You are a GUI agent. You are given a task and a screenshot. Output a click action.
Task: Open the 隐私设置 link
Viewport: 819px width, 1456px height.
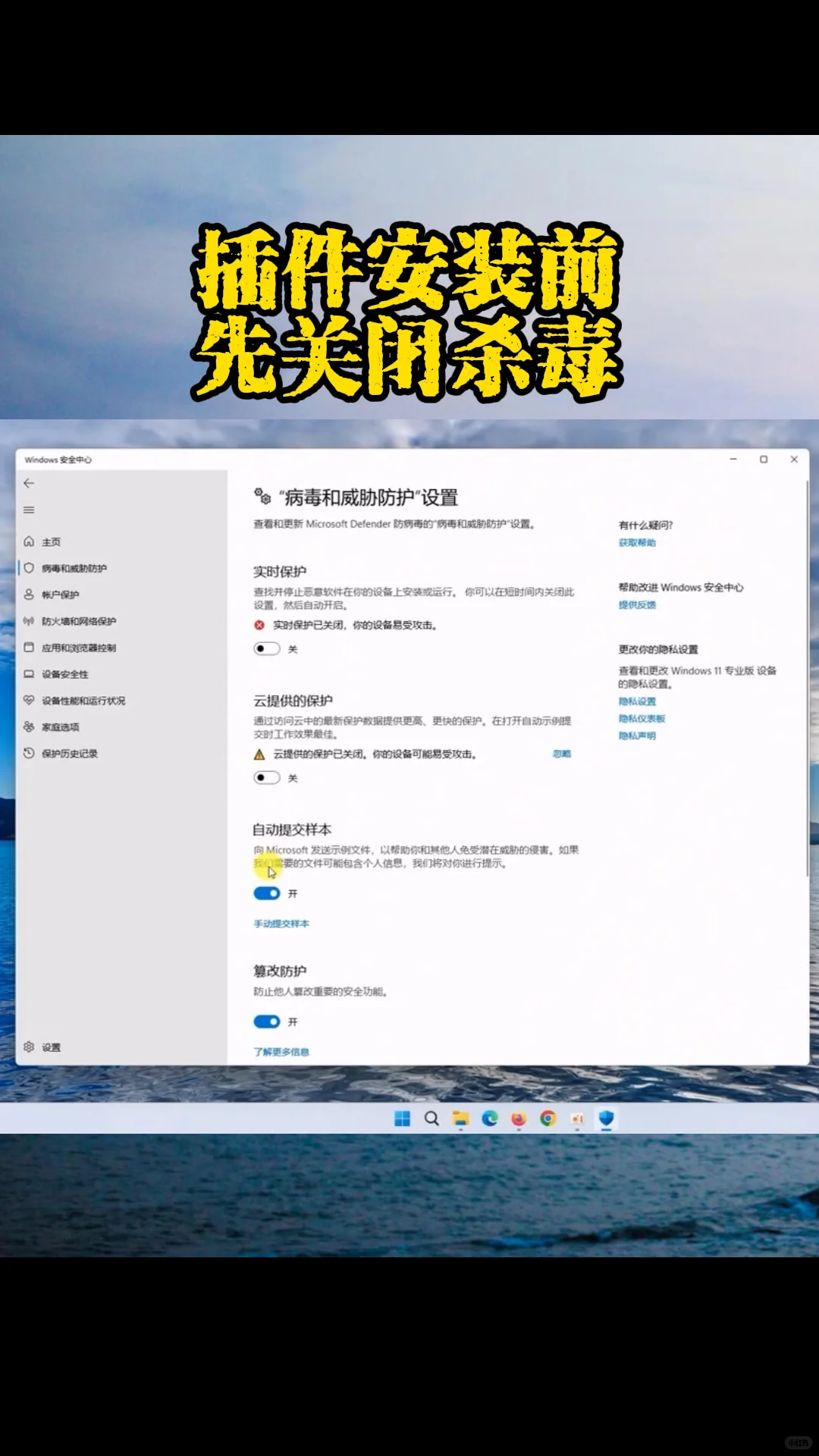637,701
